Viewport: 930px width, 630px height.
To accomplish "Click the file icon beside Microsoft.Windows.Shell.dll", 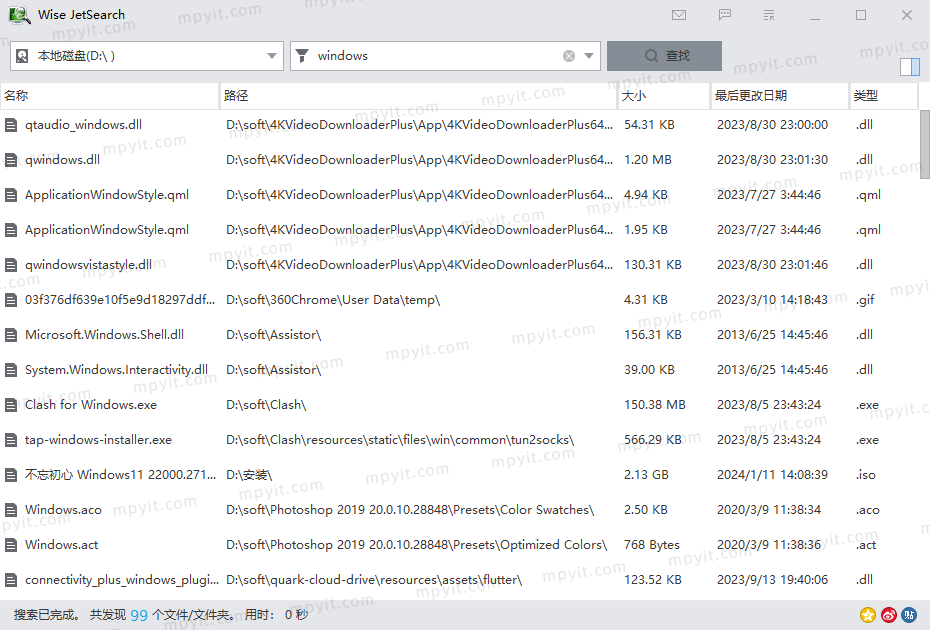I will (x=11, y=335).
